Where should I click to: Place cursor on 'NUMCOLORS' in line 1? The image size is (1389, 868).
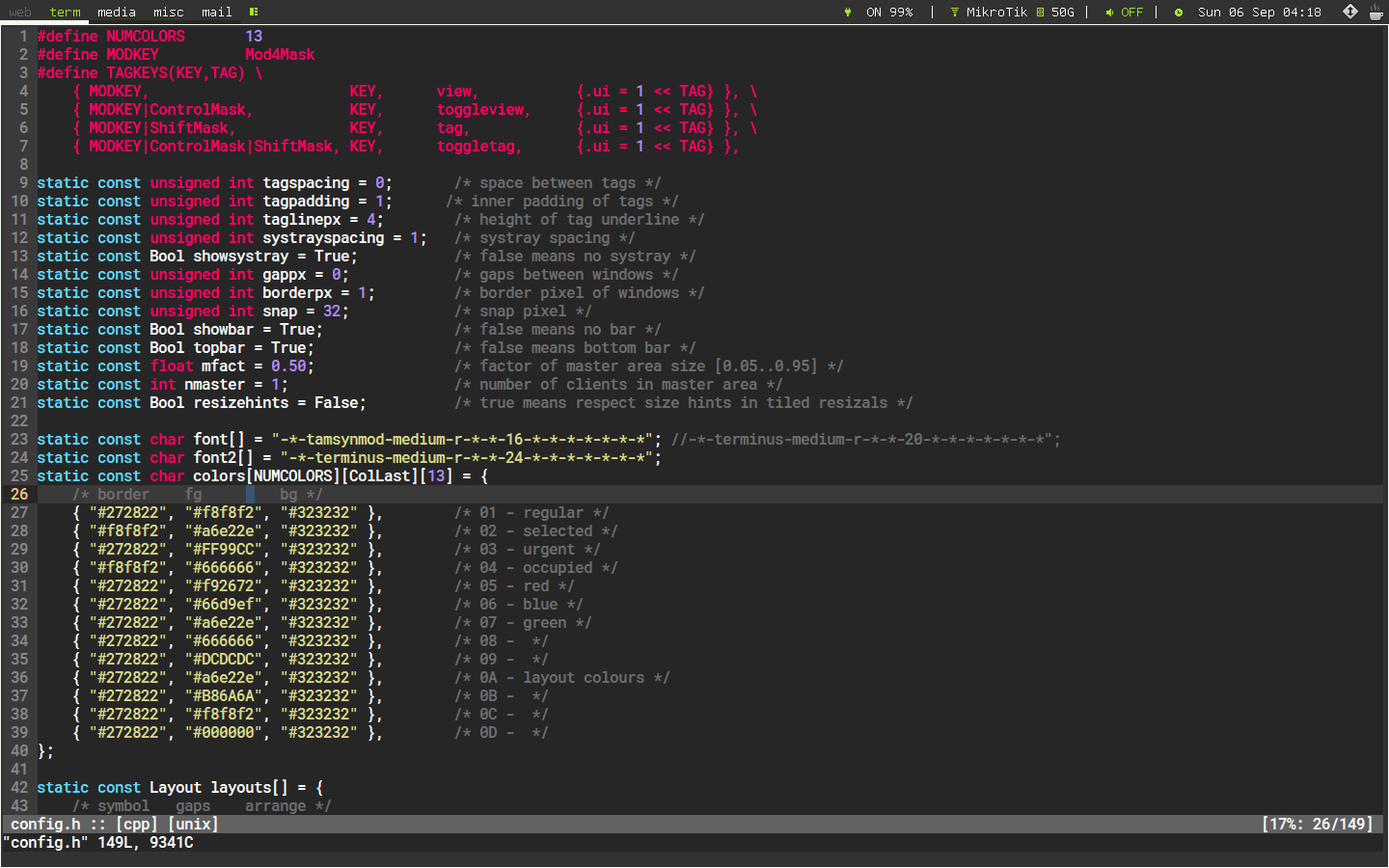(x=146, y=37)
